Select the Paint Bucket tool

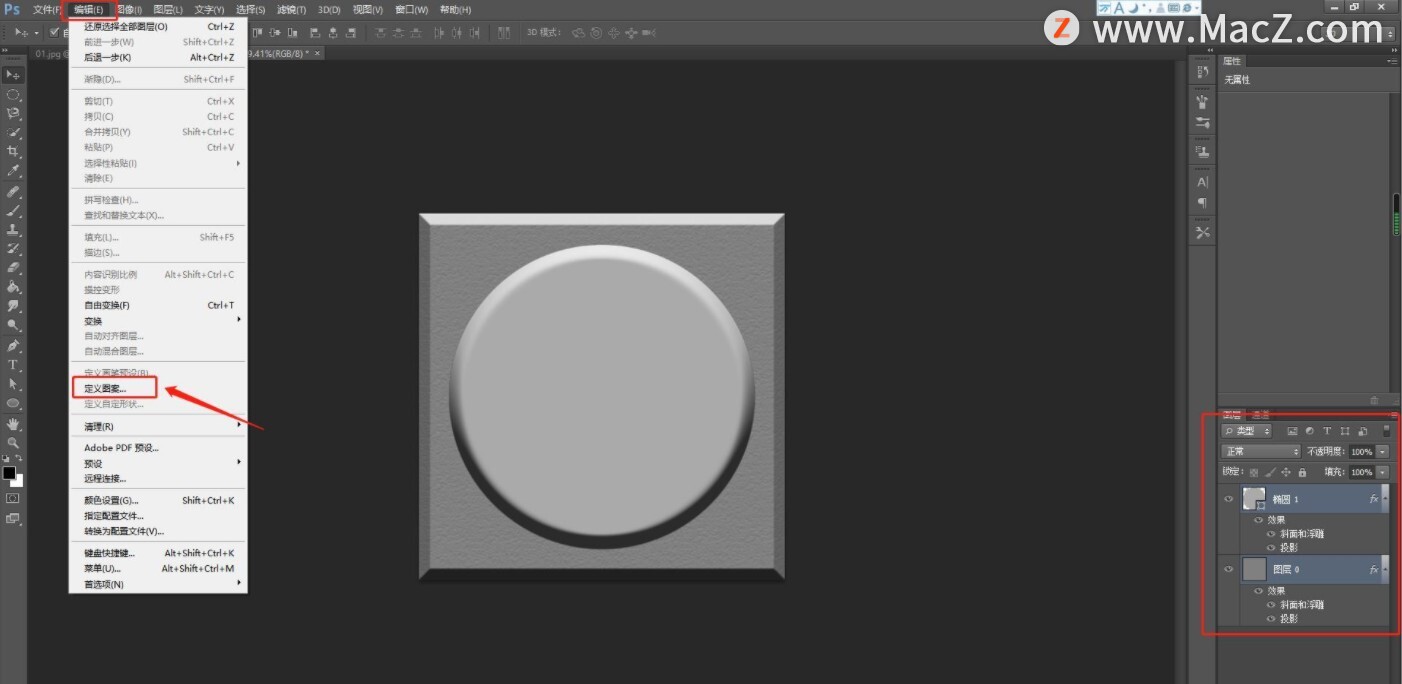coord(13,286)
